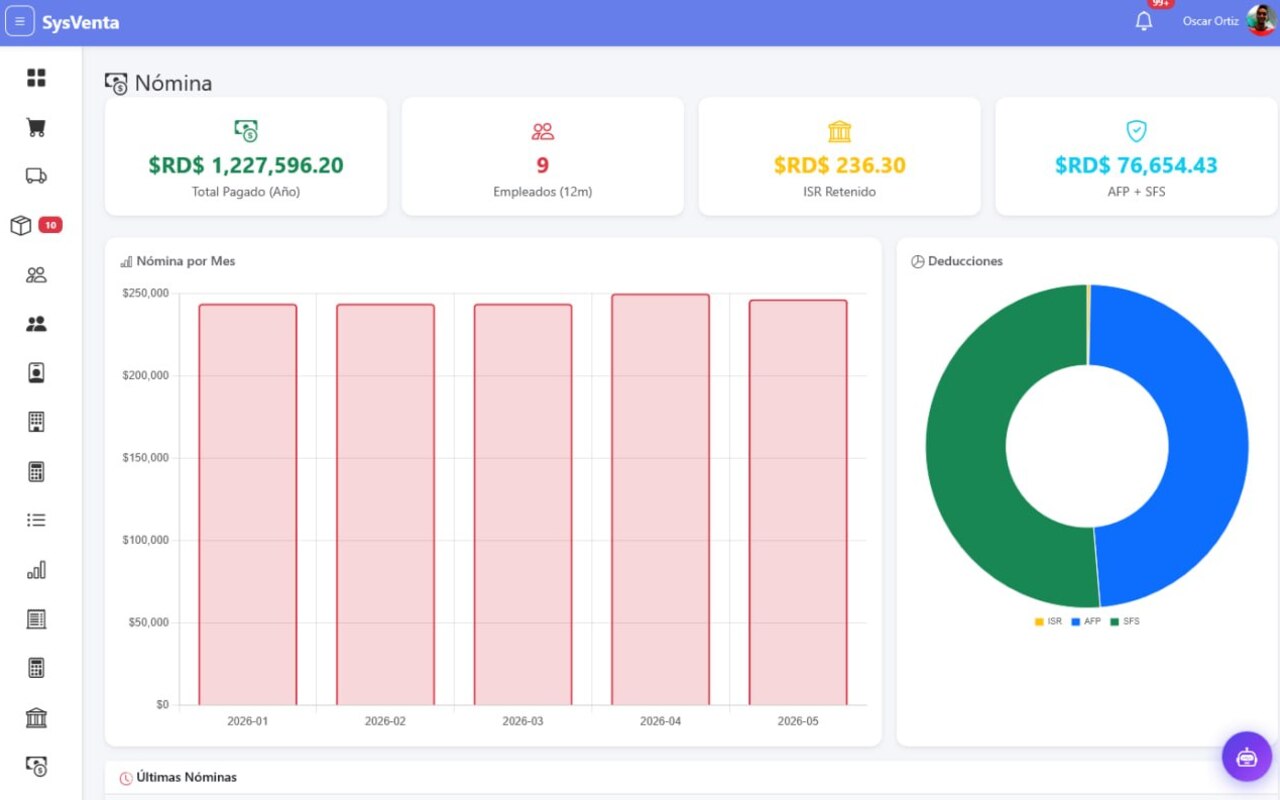The height and width of the screenshot is (800, 1280).
Task: Open the delivery truck sidebar icon
Action: pyautogui.click(x=36, y=176)
